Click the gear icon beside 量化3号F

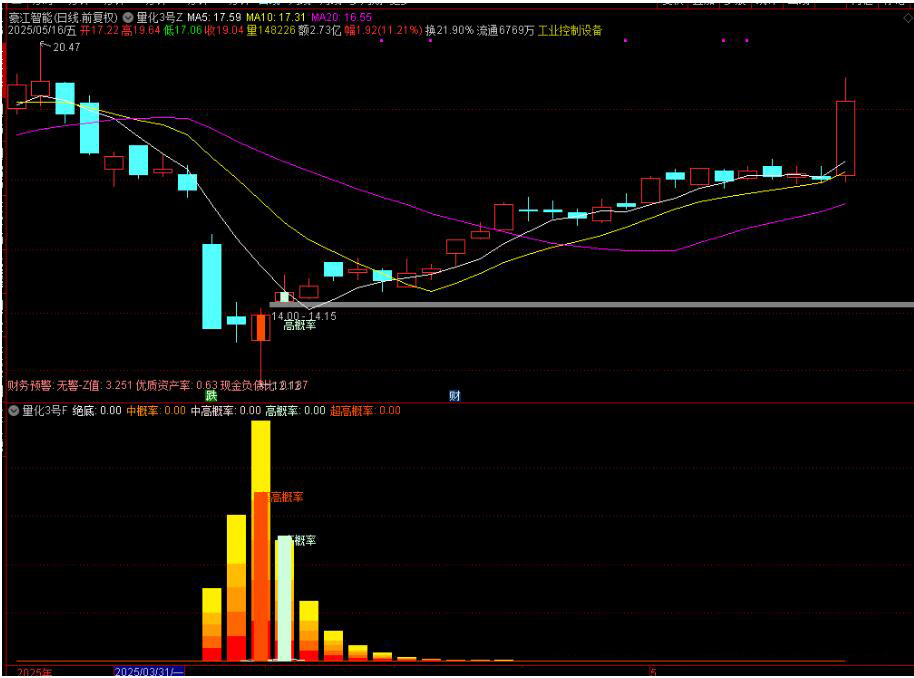click(13, 410)
